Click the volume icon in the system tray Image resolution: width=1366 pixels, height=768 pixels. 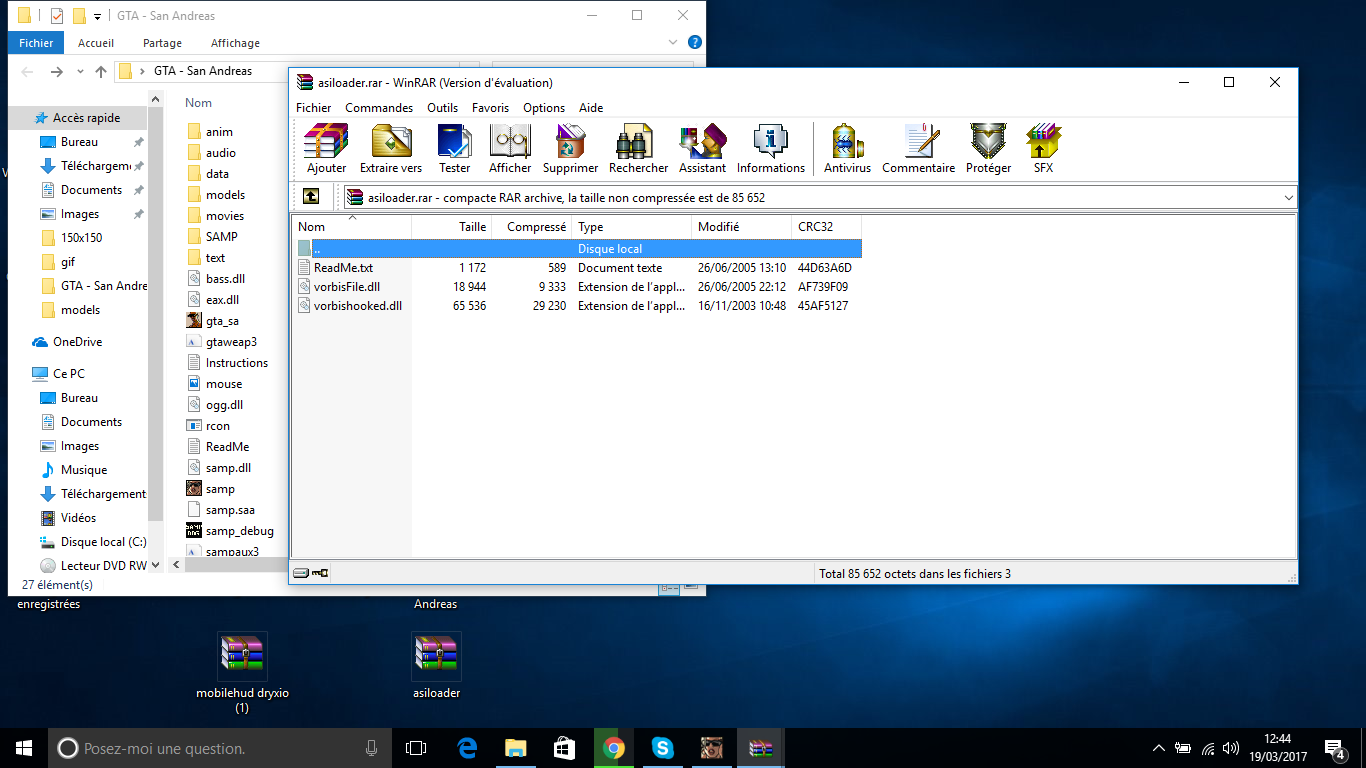click(x=1231, y=747)
